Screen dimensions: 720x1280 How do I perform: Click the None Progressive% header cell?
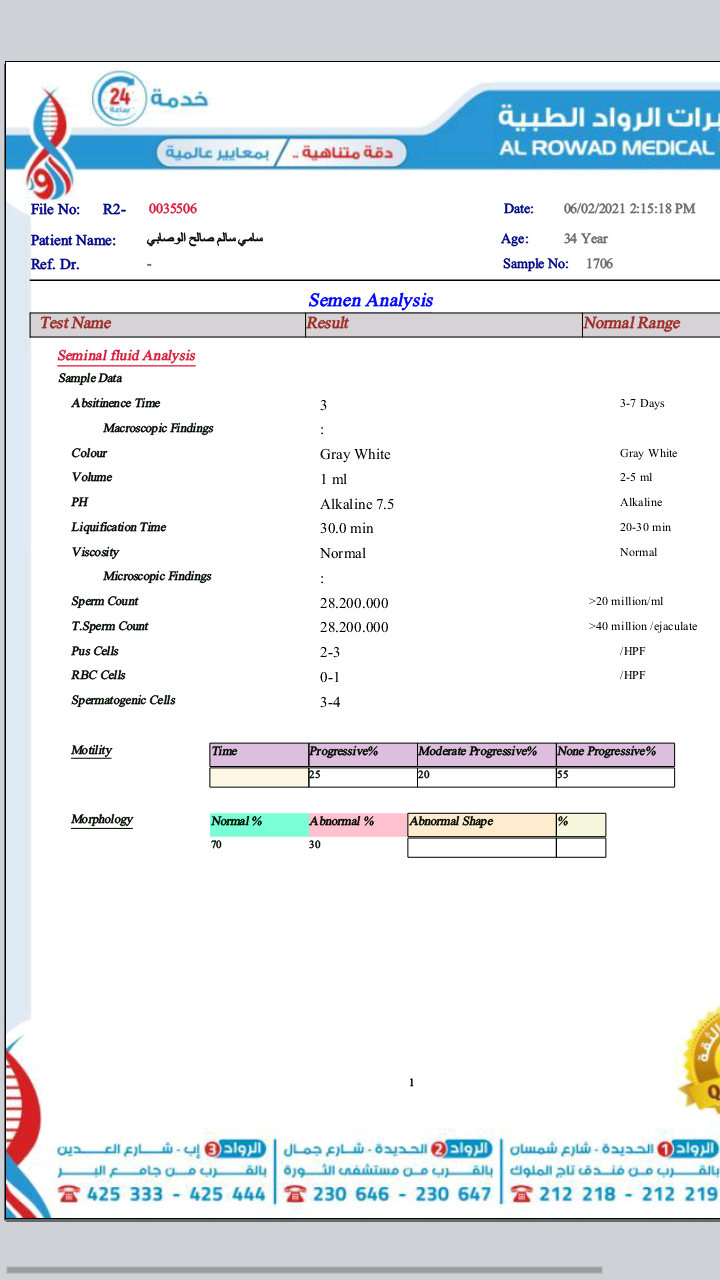614,754
